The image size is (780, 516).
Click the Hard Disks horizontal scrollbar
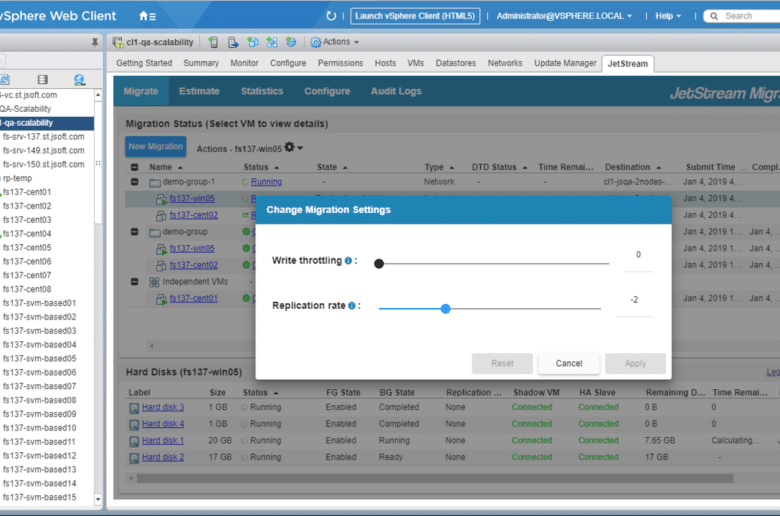click(435, 478)
